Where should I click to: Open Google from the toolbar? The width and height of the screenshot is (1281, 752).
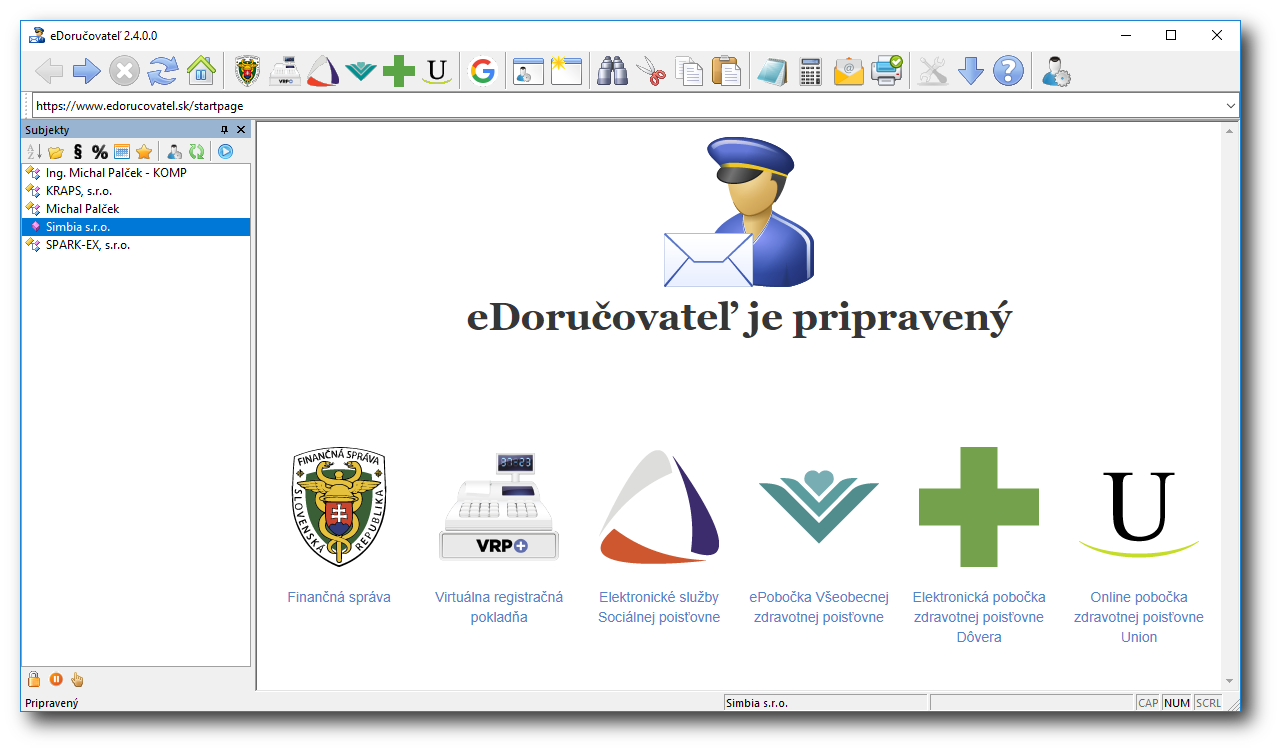coord(482,71)
